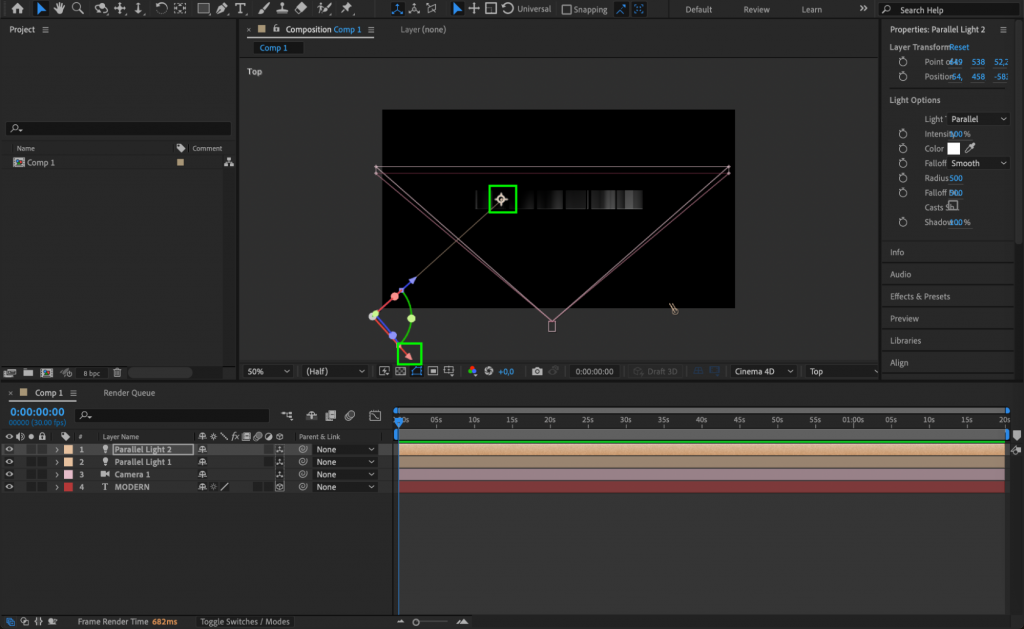Lock the MODERN layer
The image size is (1024, 629).
click(42, 487)
